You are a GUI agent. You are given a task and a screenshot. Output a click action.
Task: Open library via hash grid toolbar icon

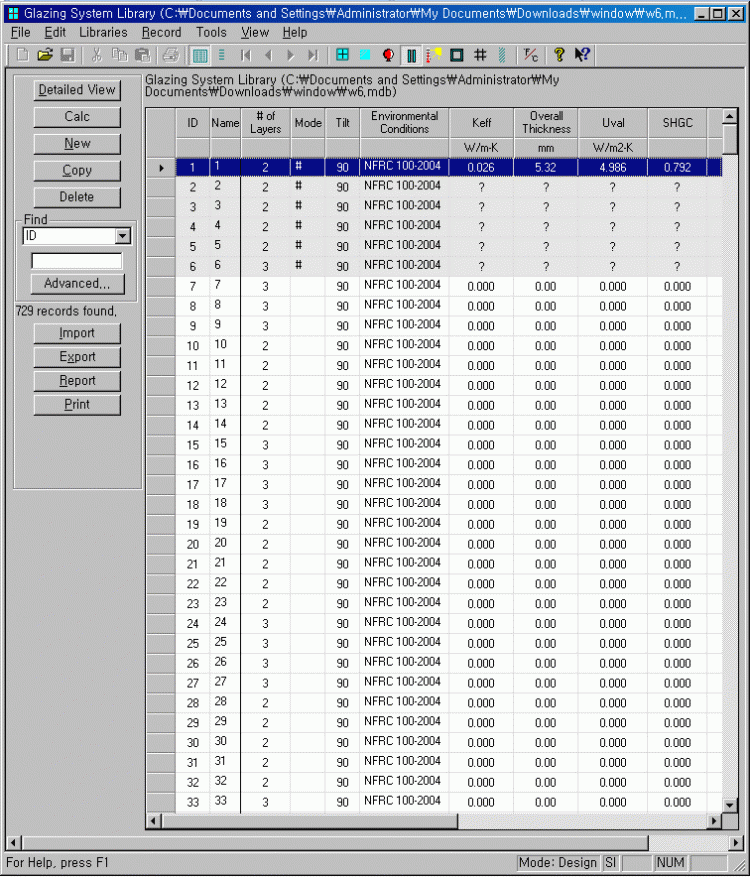click(480, 55)
